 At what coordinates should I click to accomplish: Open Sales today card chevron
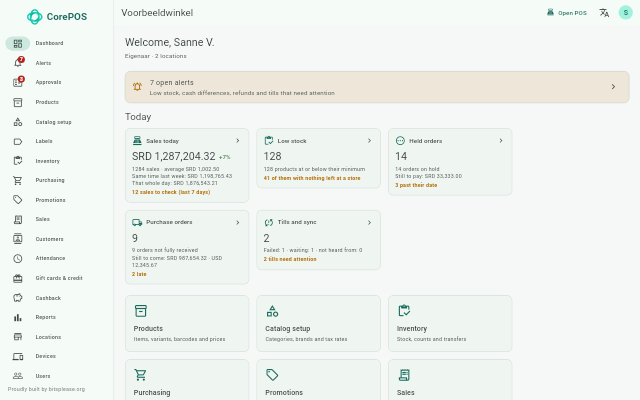pyautogui.click(x=238, y=141)
